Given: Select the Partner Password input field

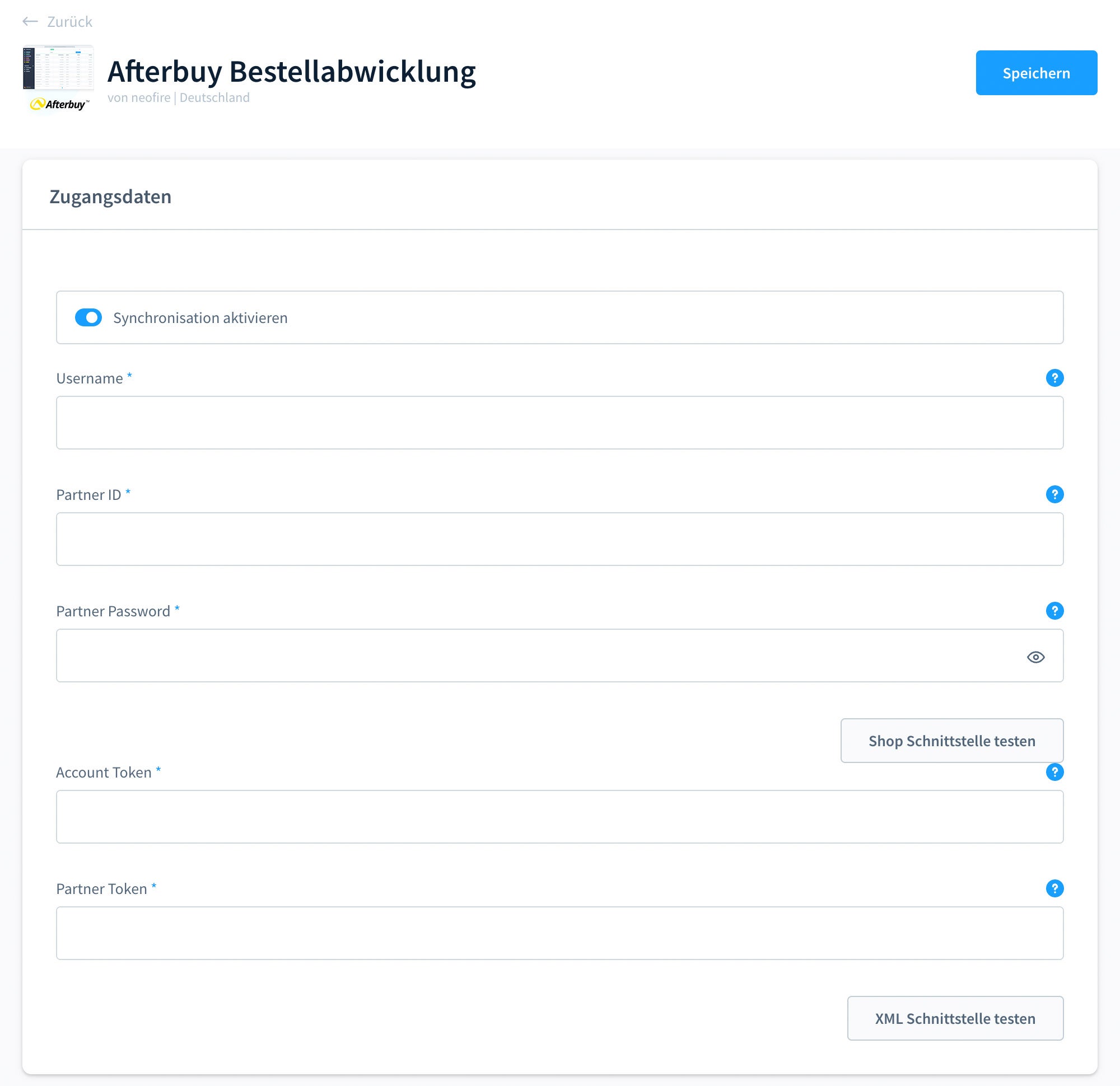Looking at the screenshot, I should point(559,656).
